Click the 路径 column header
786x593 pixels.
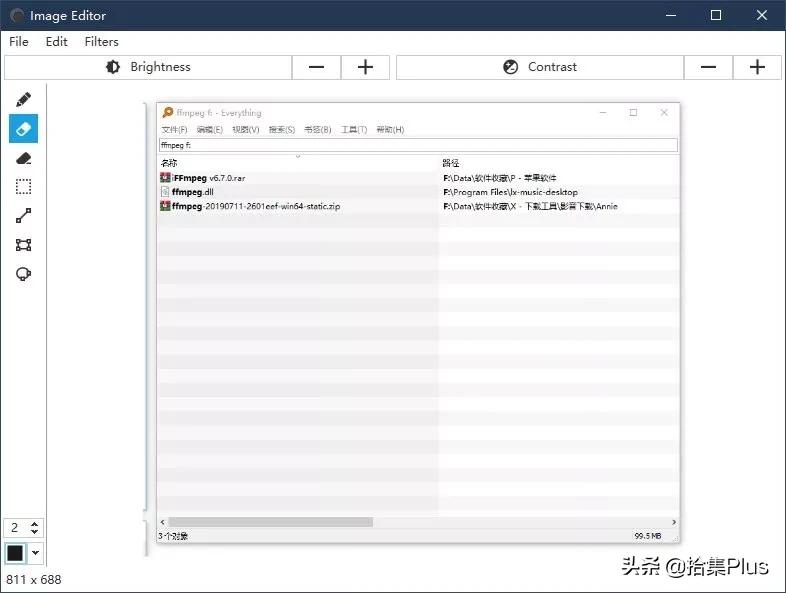click(451, 163)
